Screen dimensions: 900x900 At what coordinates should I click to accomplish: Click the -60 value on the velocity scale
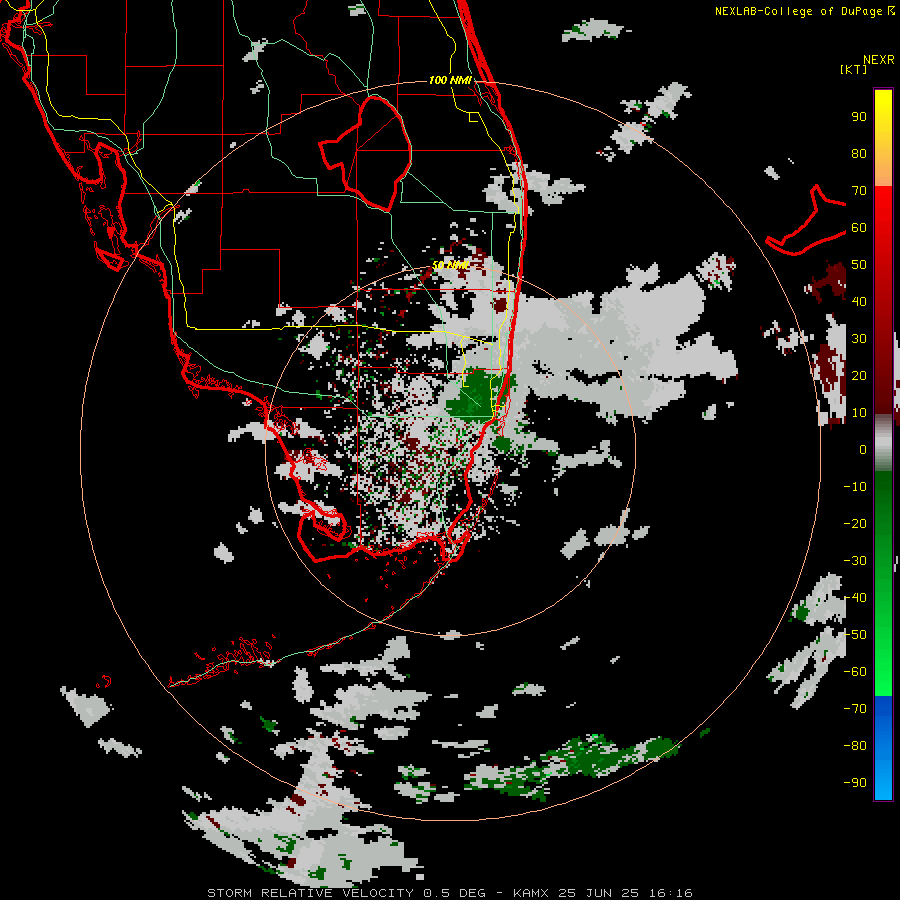(x=855, y=672)
